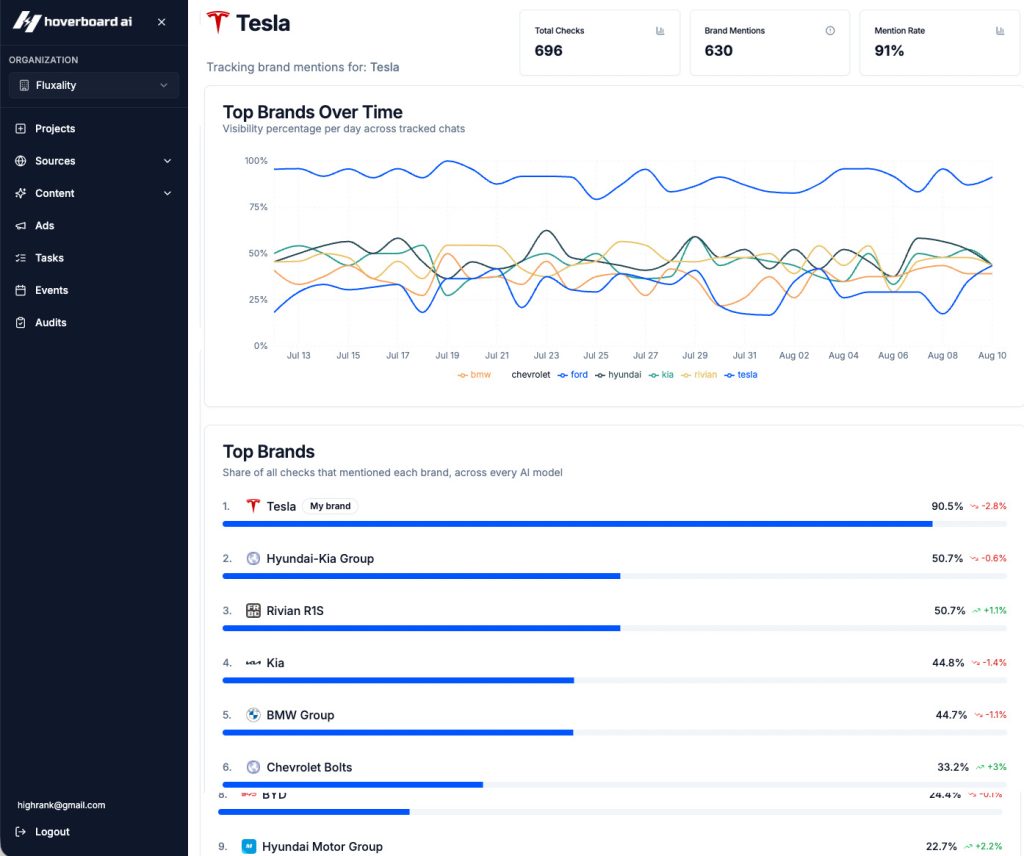
Task: Click the Total Checks chart icon
Action: click(660, 31)
